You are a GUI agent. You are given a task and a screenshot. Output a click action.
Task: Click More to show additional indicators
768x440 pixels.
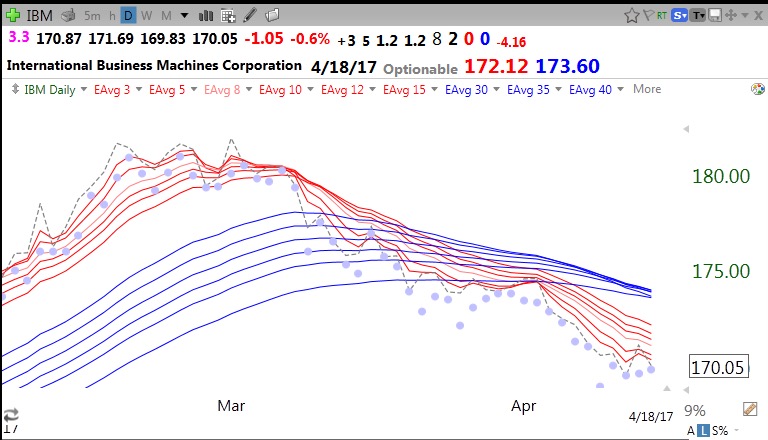click(x=647, y=89)
